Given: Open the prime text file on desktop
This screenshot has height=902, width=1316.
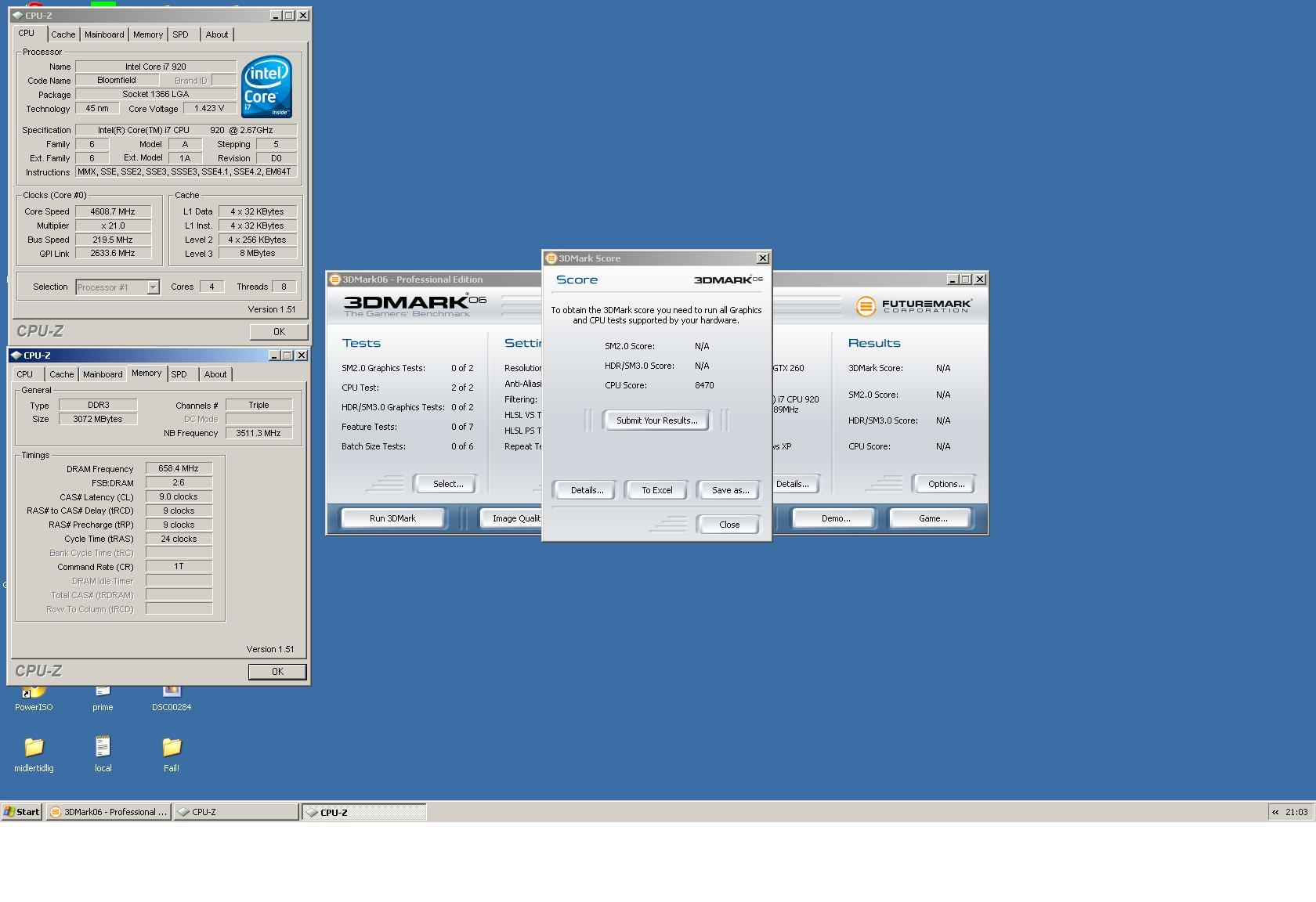Looking at the screenshot, I should click(x=103, y=698).
